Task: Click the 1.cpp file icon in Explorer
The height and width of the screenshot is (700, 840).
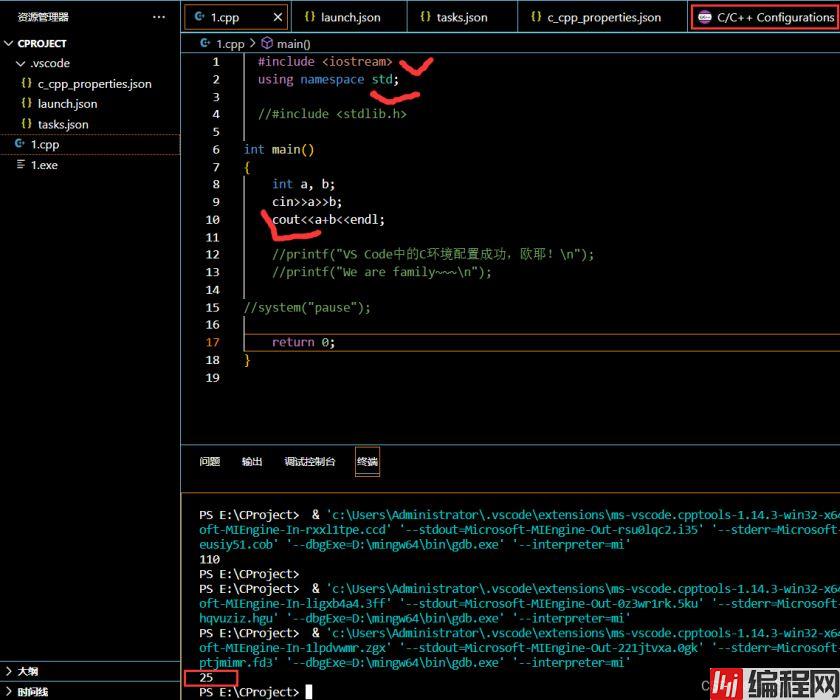Action: click(20, 144)
